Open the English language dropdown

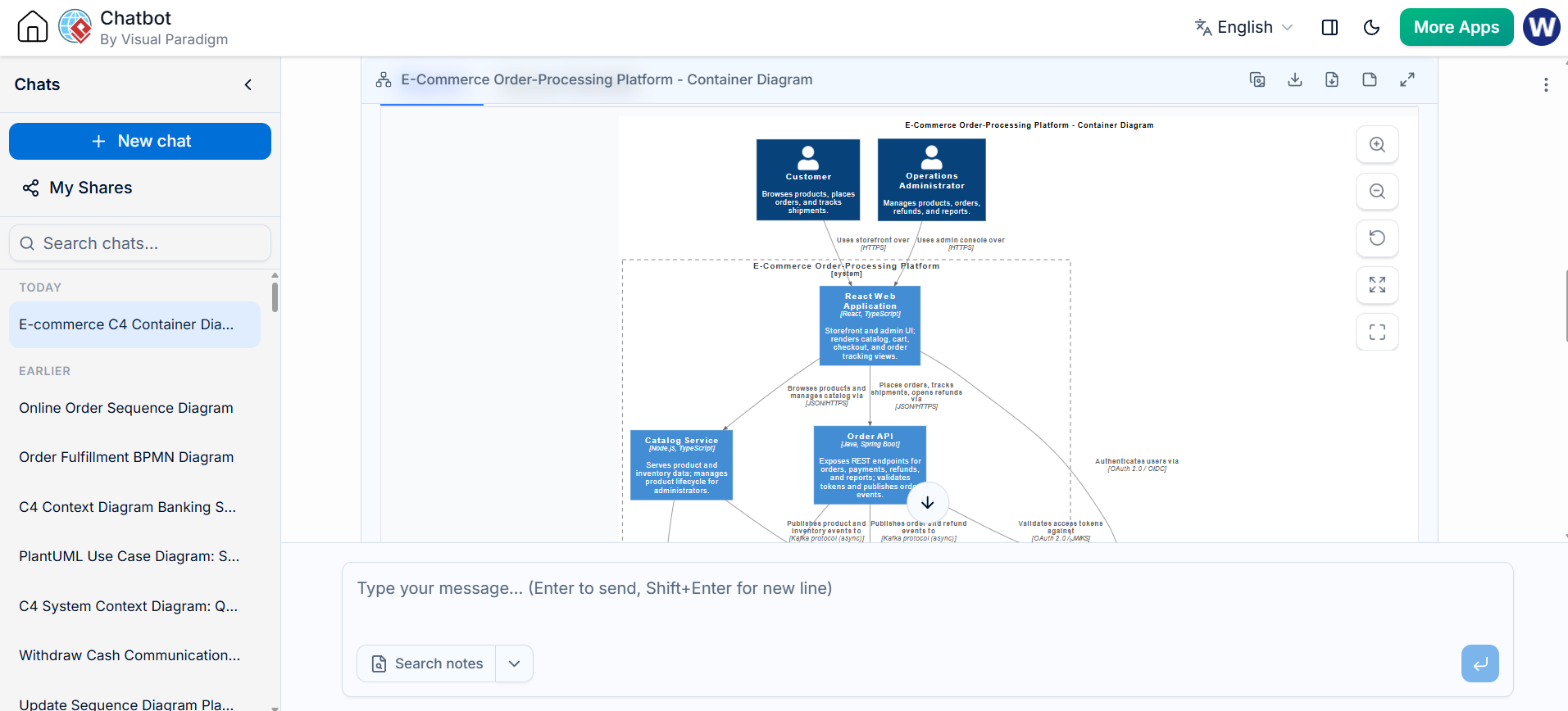(1243, 27)
